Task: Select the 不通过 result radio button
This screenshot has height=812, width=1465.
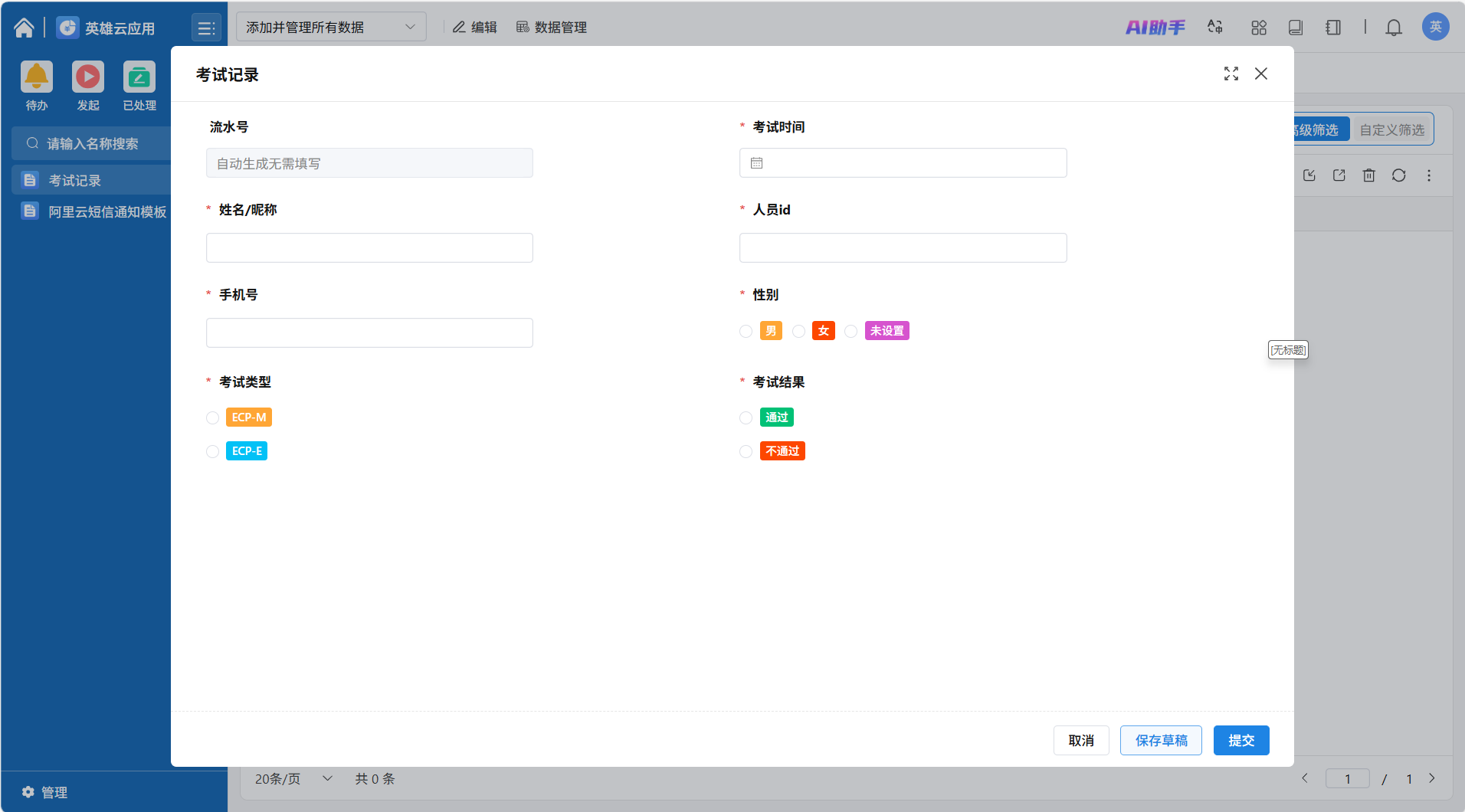Action: point(746,452)
